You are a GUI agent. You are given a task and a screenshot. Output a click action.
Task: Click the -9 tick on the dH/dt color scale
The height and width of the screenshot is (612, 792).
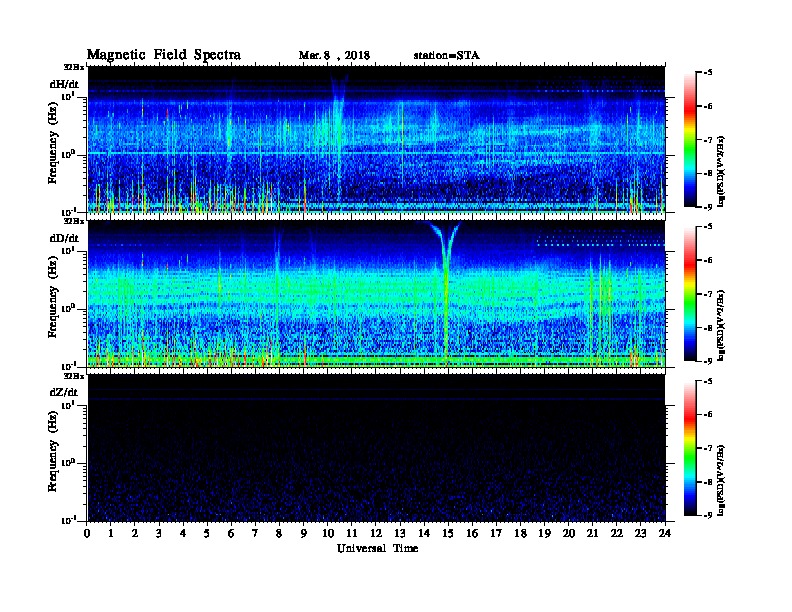click(x=708, y=207)
